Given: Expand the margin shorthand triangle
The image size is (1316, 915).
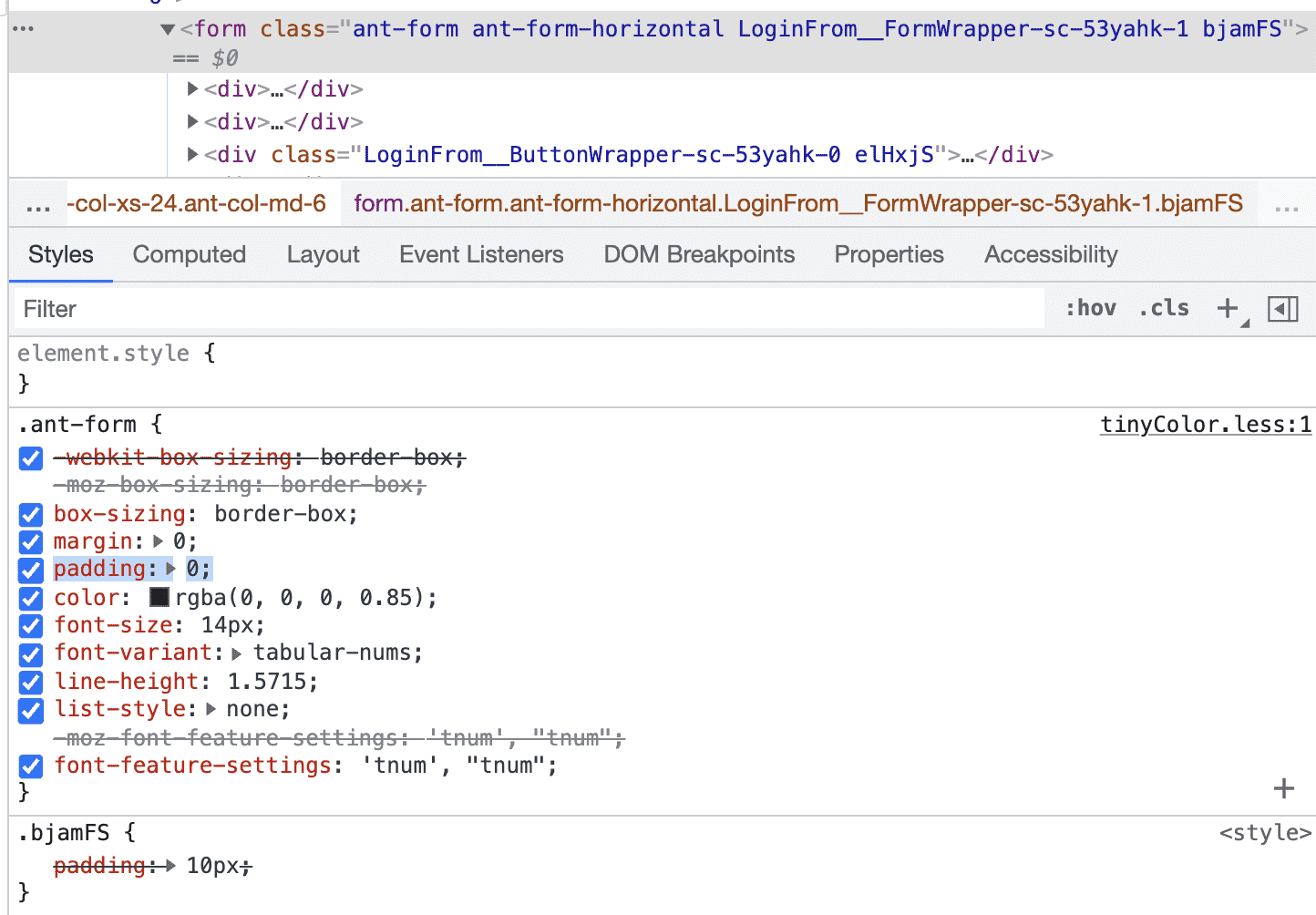Looking at the screenshot, I should (159, 542).
